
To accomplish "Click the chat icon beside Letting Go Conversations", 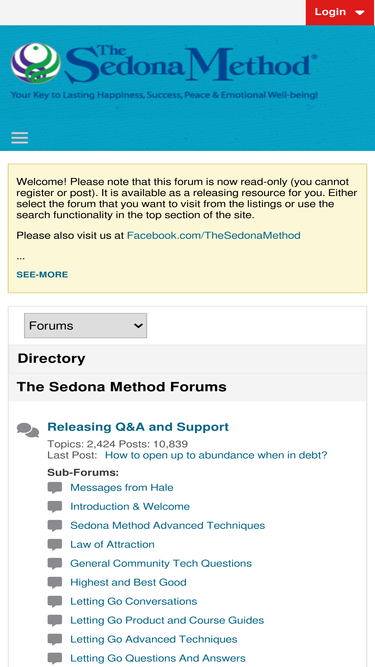I will (55, 602).
